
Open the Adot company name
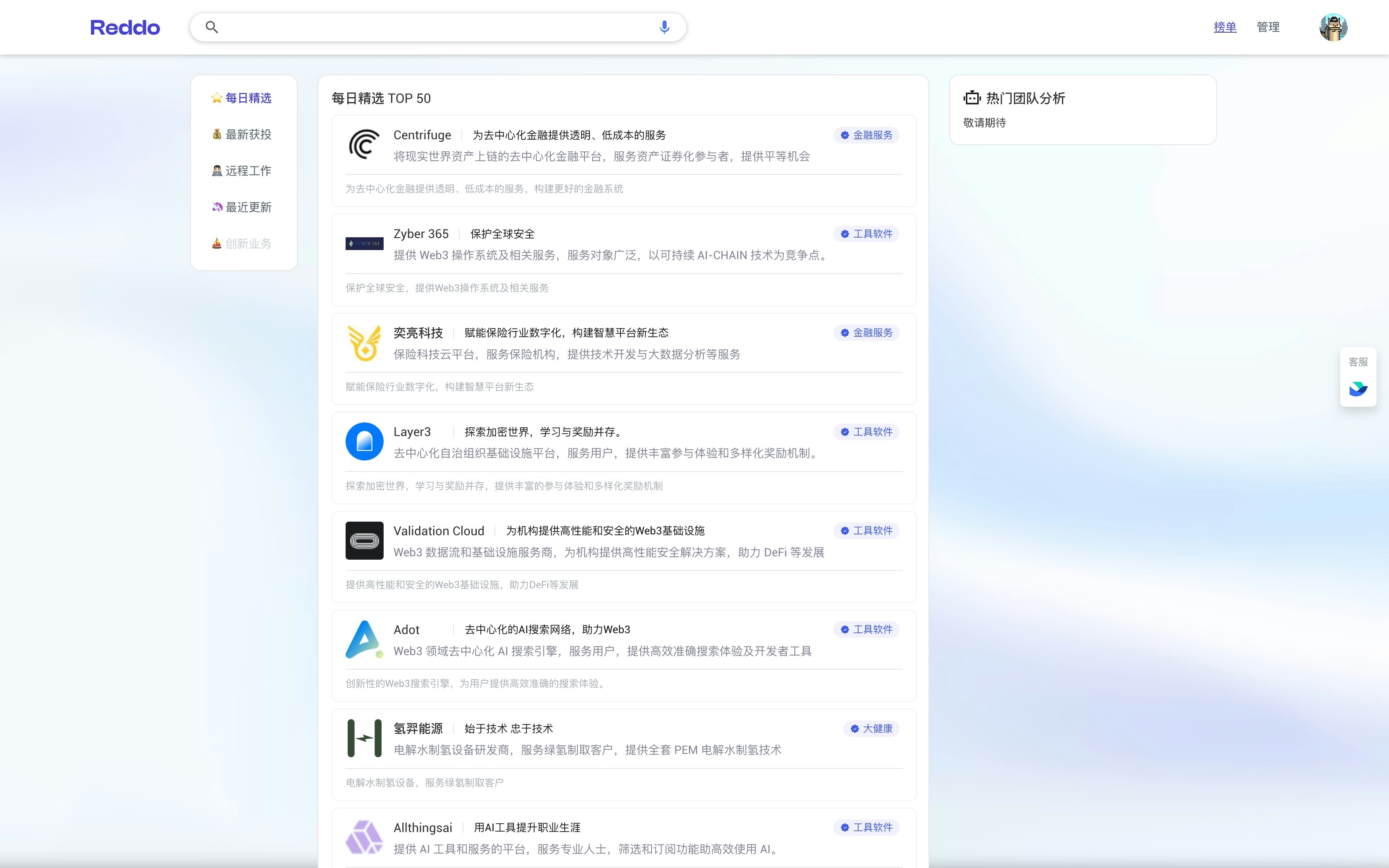click(406, 630)
